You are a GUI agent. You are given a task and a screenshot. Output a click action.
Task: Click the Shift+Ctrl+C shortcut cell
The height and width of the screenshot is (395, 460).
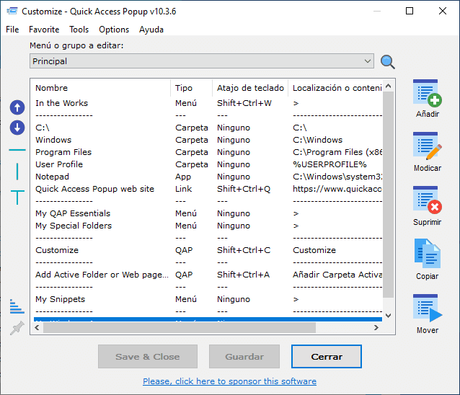tap(244, 250)
